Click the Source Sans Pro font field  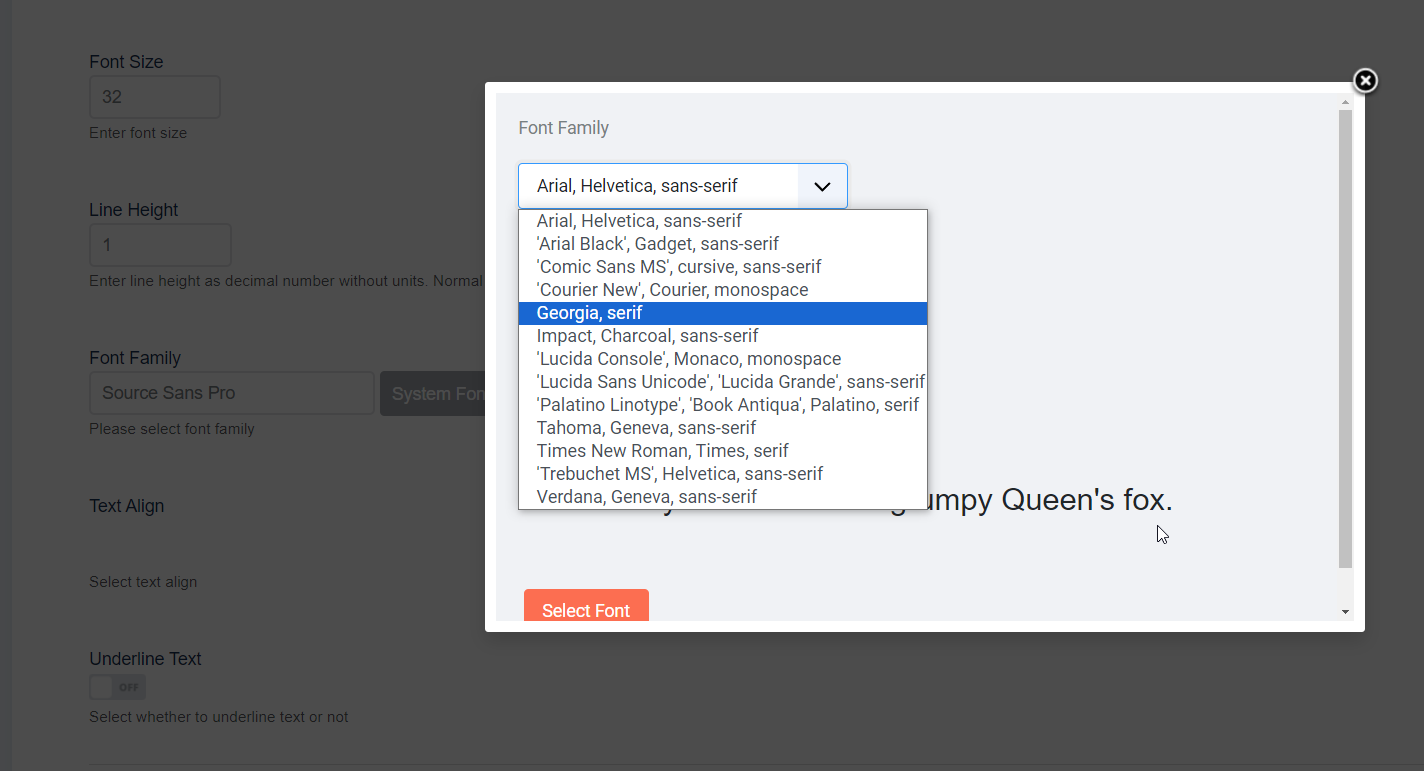coord(232,393)
